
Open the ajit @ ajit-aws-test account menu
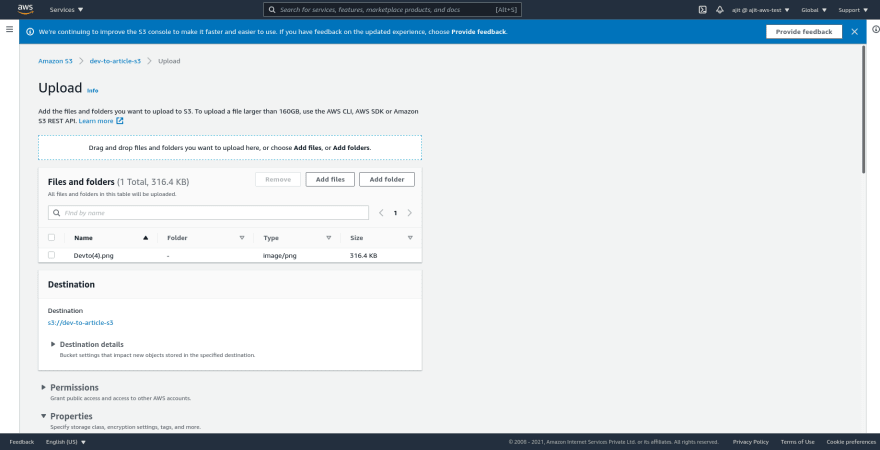760,10
